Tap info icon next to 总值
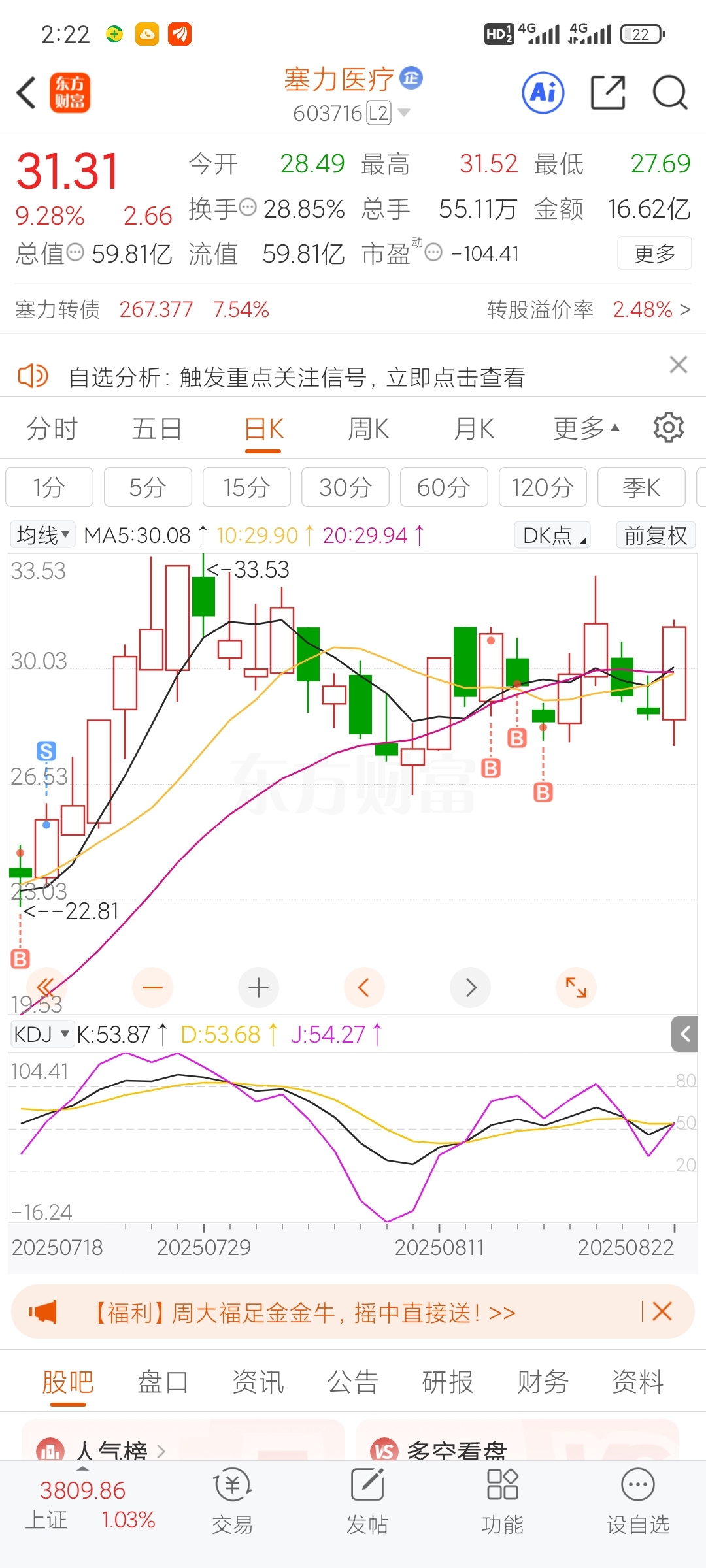Image resolution: width=706 pixels, height=1568 pixels. (76, 252)
